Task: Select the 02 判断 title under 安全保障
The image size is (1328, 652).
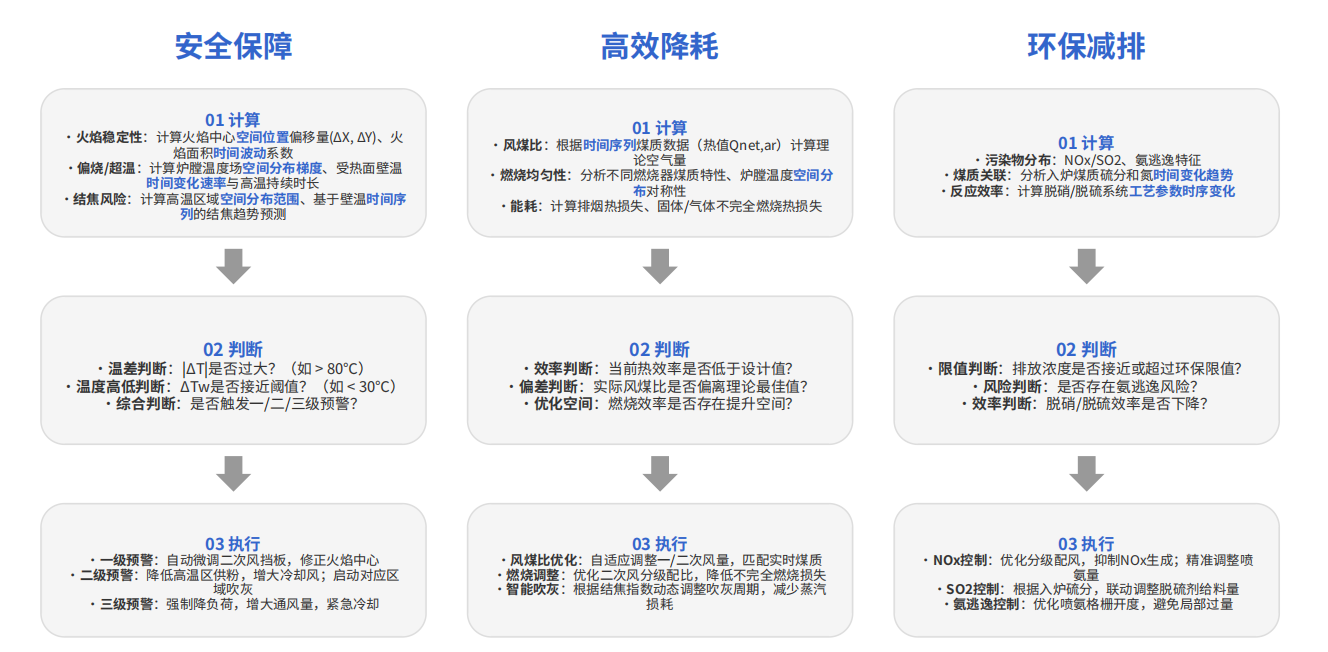Action: [x=233, y=350]
